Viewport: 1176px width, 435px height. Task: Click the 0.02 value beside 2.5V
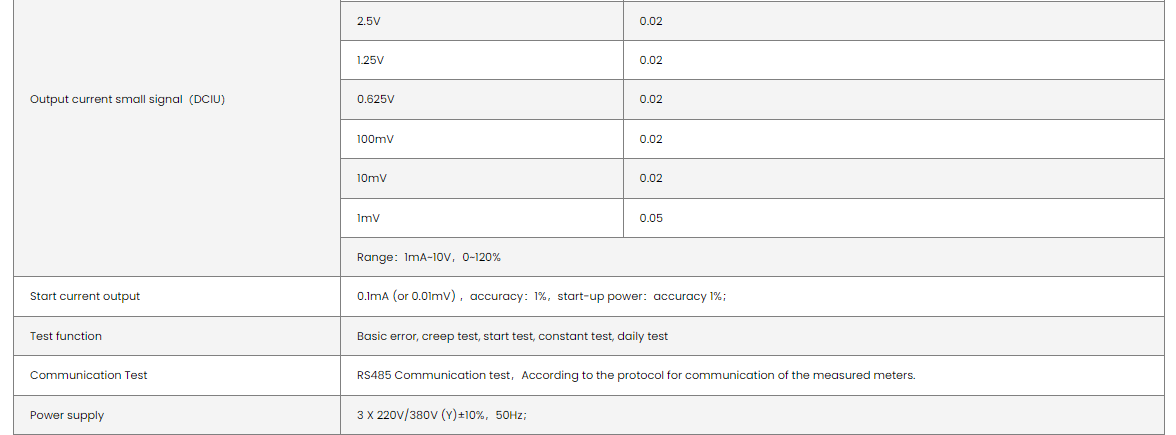(x=651, y=21)
